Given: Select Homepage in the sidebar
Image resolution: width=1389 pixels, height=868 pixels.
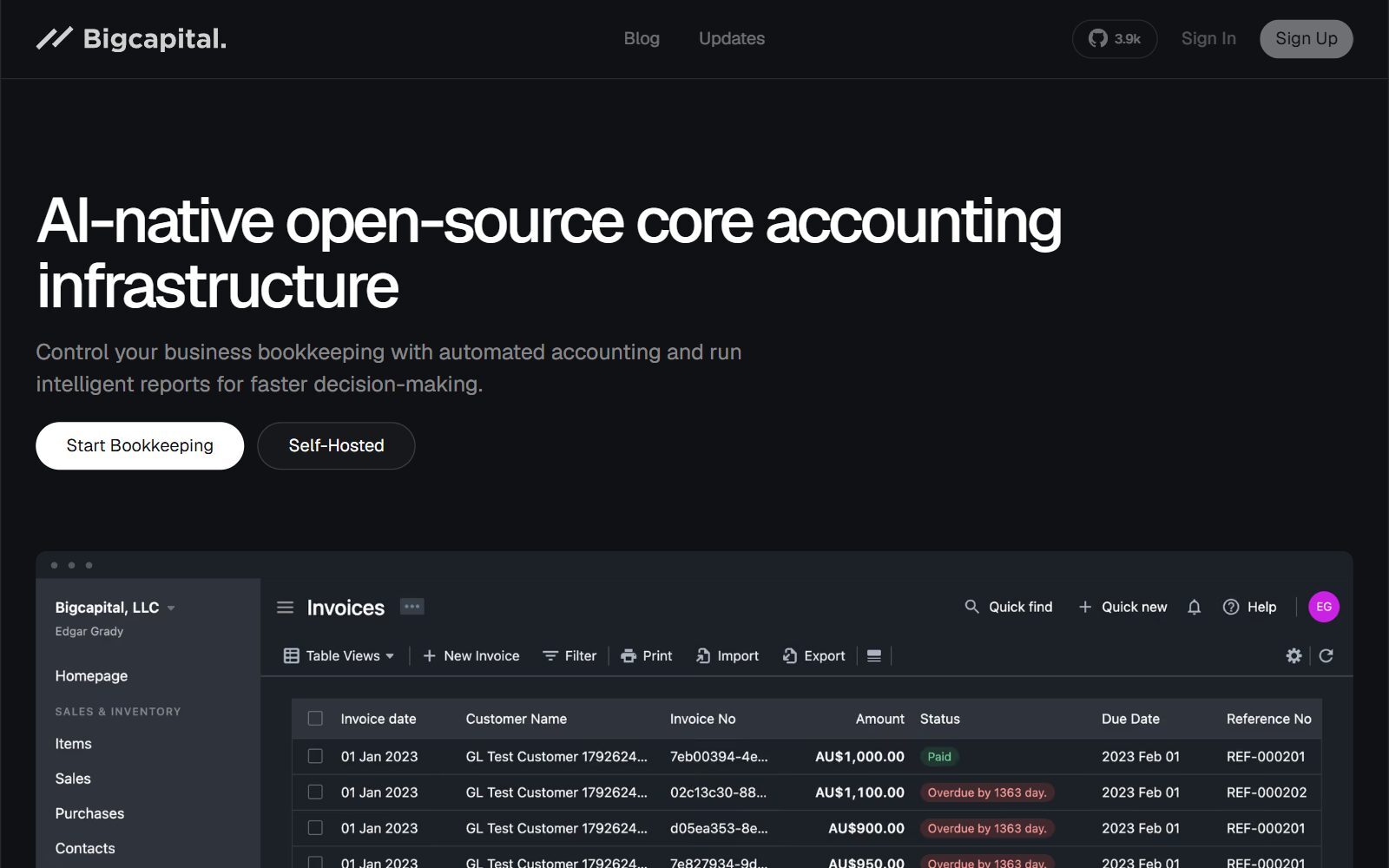Looking at the screenshot, I should point(91,676).
